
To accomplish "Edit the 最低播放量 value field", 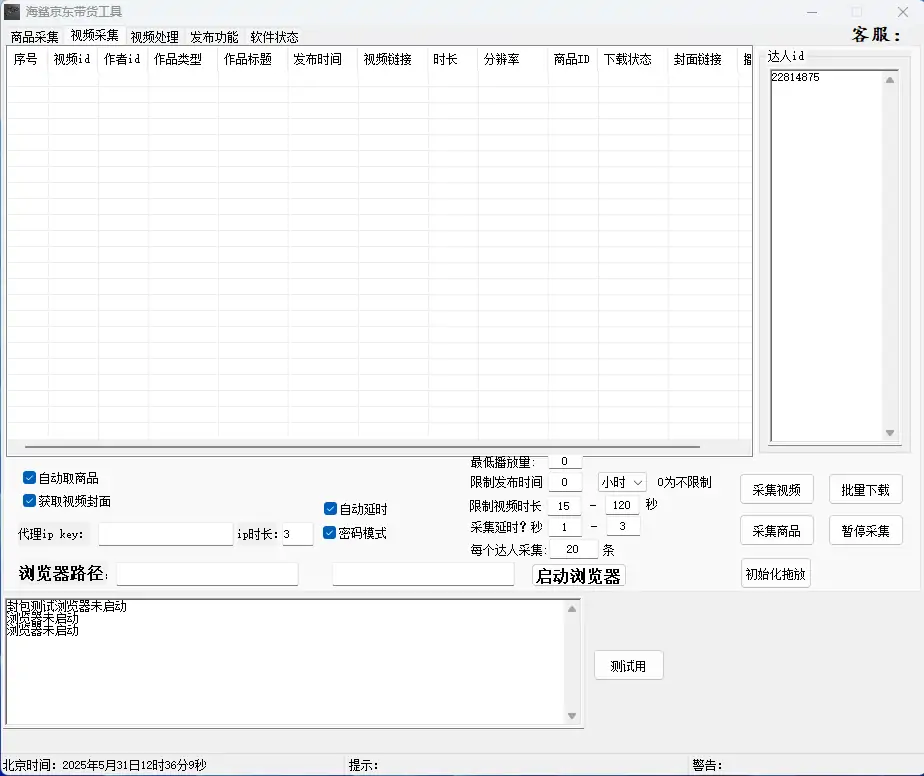I will 565,461.
